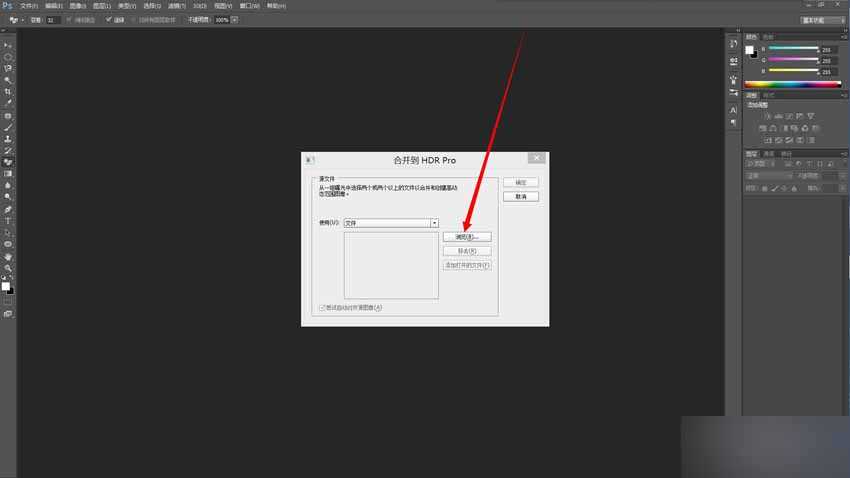Select the Gradient tool

8,174
